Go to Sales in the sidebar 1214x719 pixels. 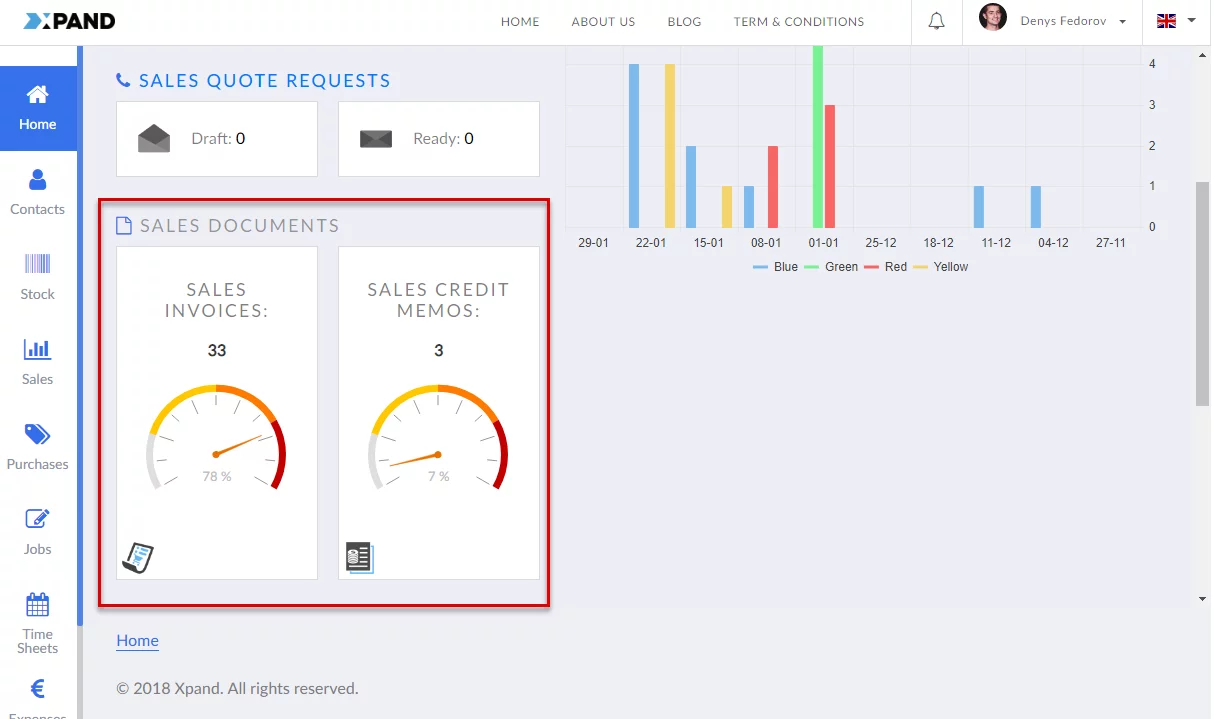[38, 362]
